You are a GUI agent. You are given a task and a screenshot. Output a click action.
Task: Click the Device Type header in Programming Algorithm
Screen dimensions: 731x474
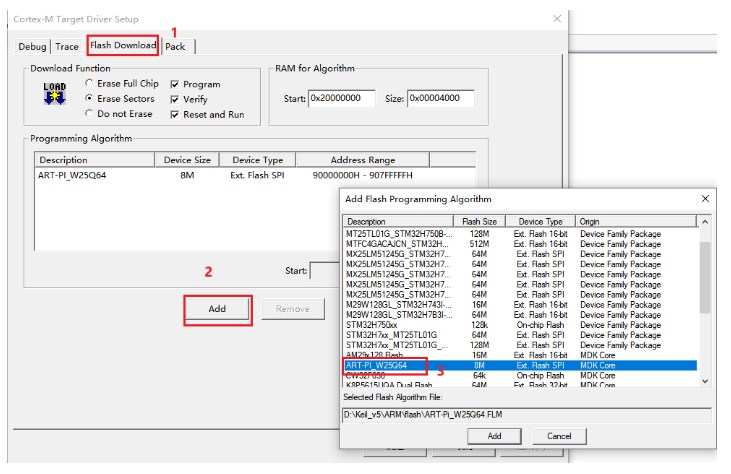pos(258,160)
